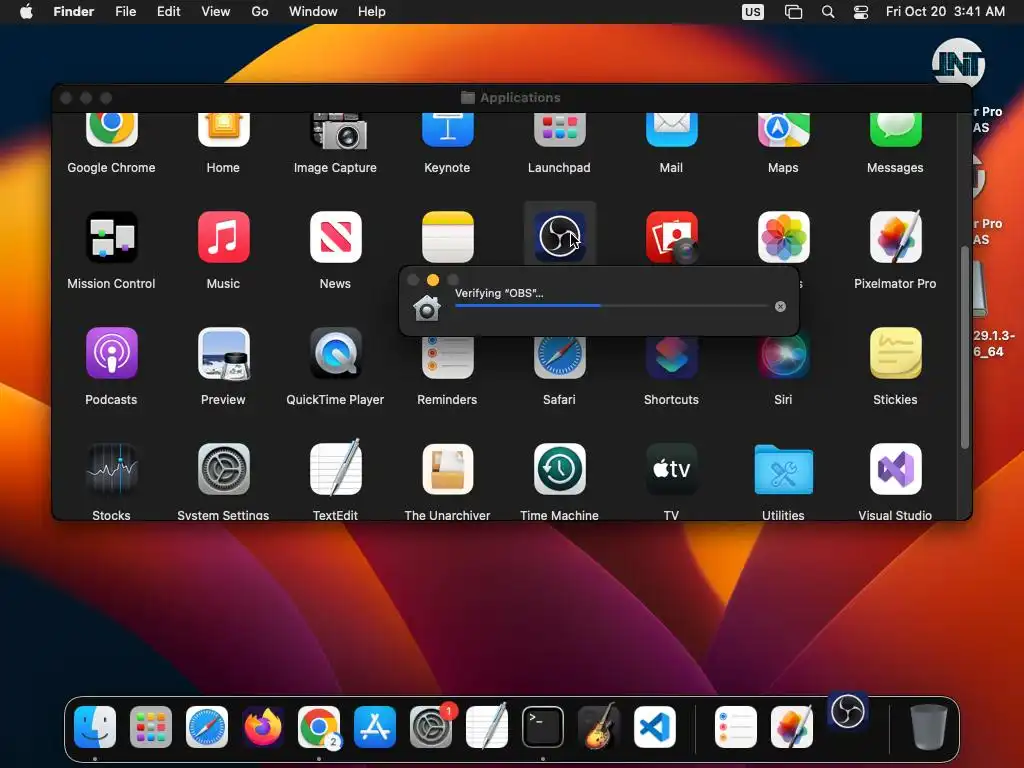This screenshot has height=768, width=1024.
Task: Open System Settings in Applications window
Action: pyautogui.click(x=223, y=469)
